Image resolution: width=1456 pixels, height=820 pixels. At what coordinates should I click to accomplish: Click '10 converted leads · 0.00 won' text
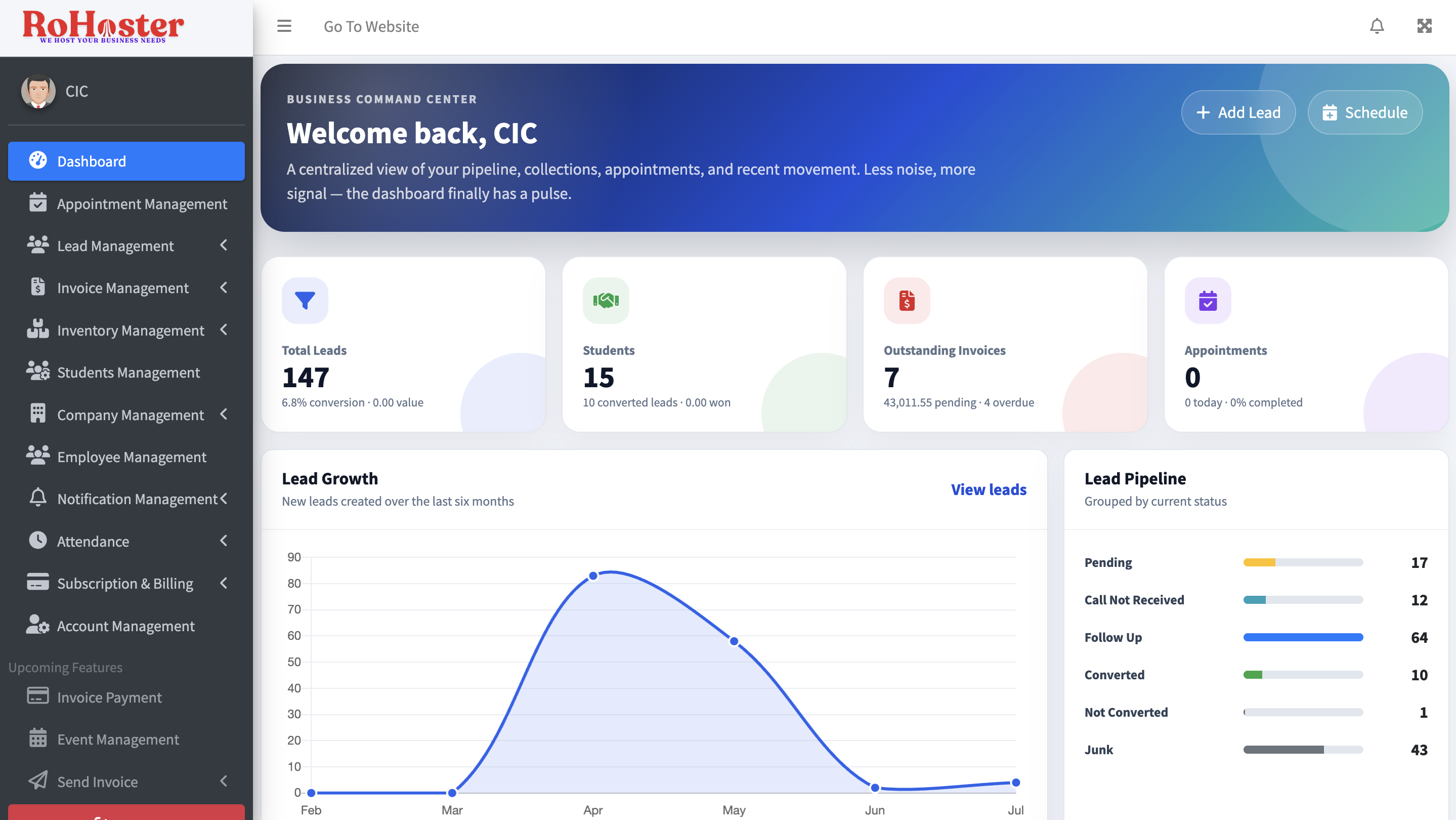656,402
